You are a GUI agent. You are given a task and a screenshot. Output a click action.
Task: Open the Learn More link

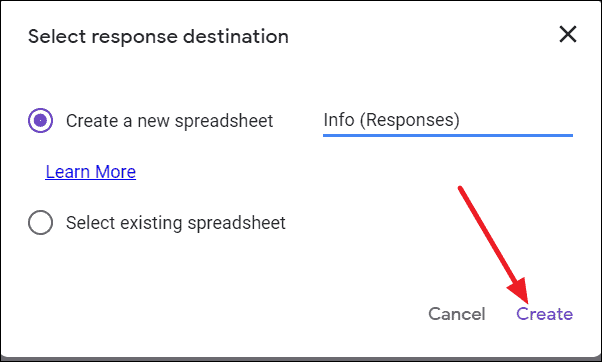tap(91, 172)
